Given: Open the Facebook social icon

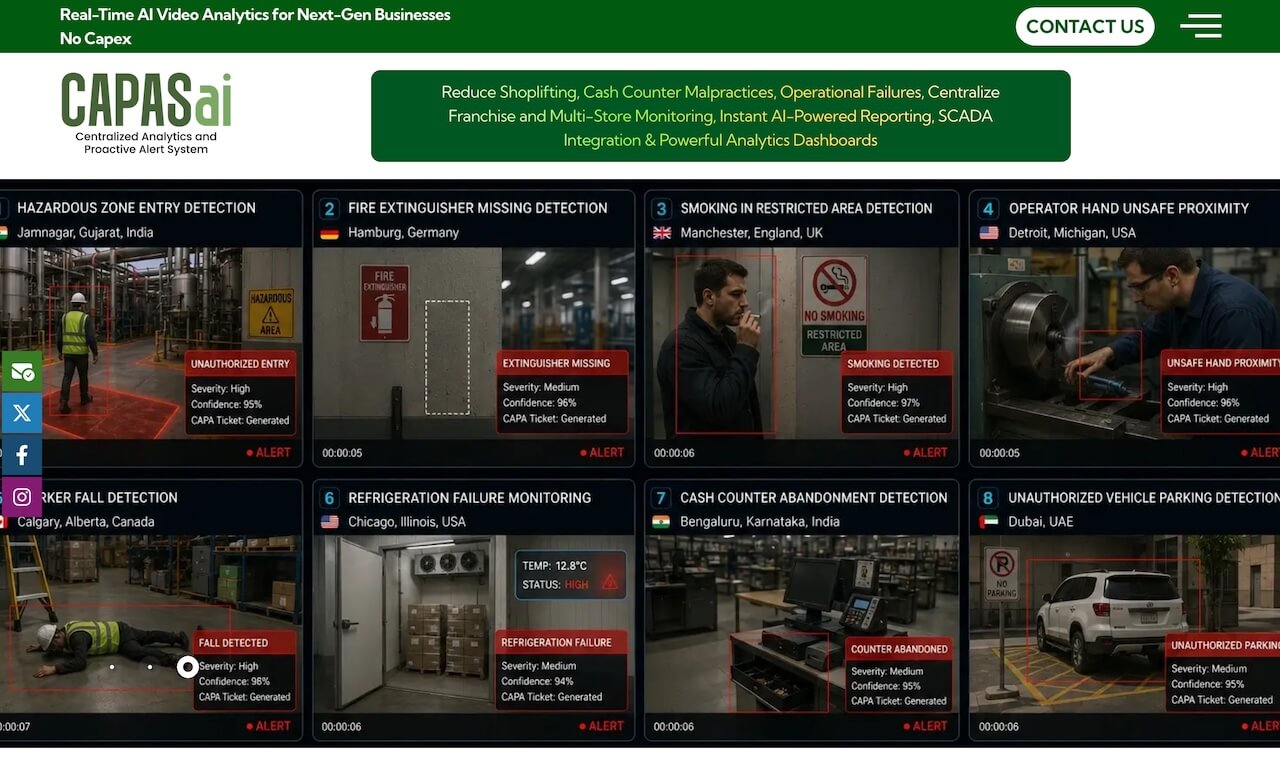Looking at the screenshot, I should tap(21, 455).
